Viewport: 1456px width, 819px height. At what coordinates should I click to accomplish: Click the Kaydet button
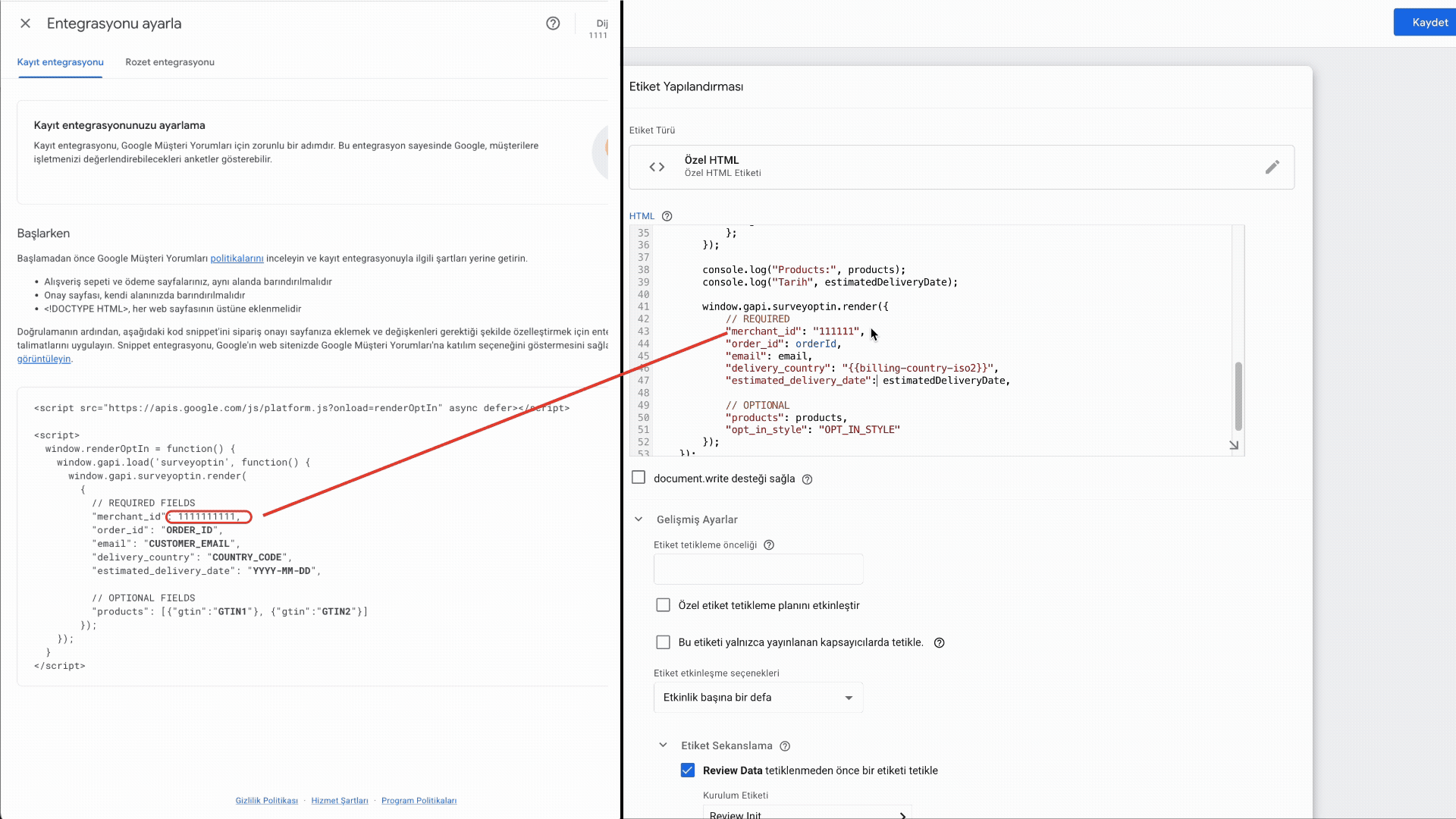coord(1429,23)
